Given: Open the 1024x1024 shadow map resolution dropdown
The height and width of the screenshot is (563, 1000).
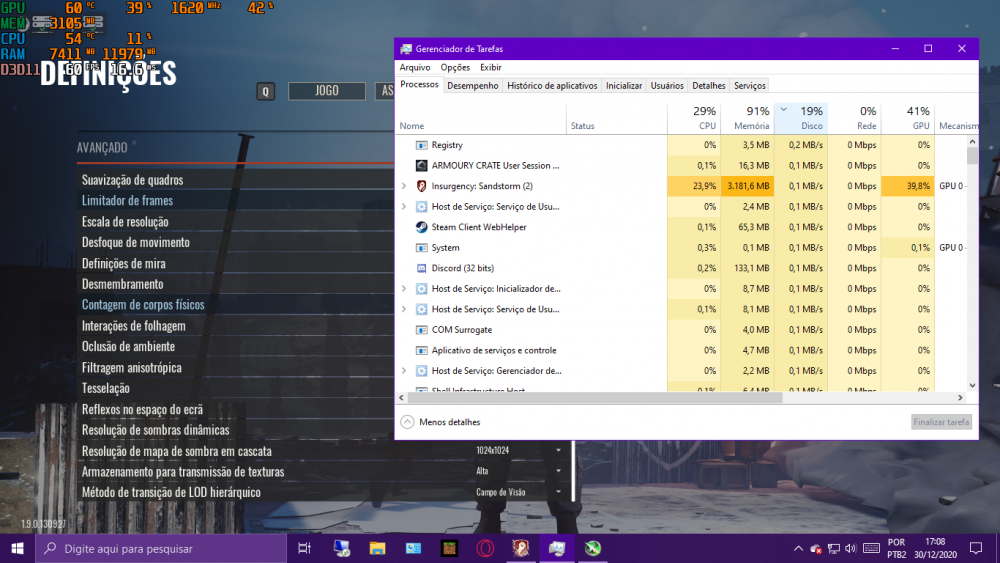Looking at the screenshot, I should pyautogui.click(x=519, y=451).
